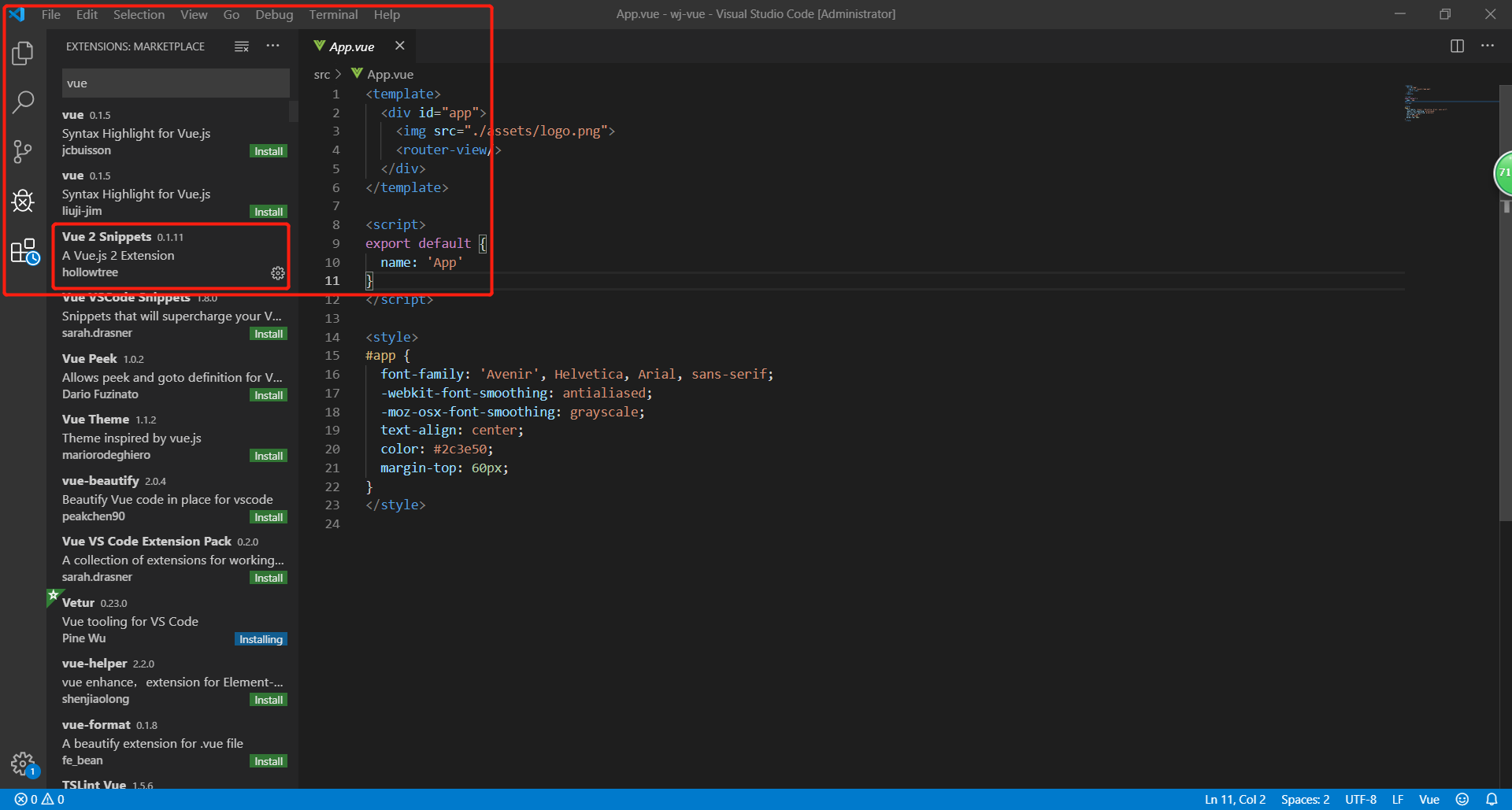Open the Debug view with bug icon
This screenshot has width=1512, height=810.
(x=23, y=202)
